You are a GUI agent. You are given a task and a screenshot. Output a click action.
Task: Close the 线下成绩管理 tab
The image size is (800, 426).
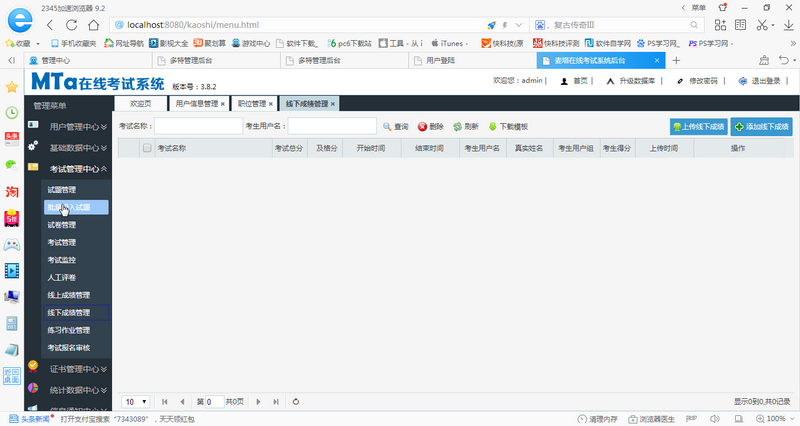[x=333, y=104]
